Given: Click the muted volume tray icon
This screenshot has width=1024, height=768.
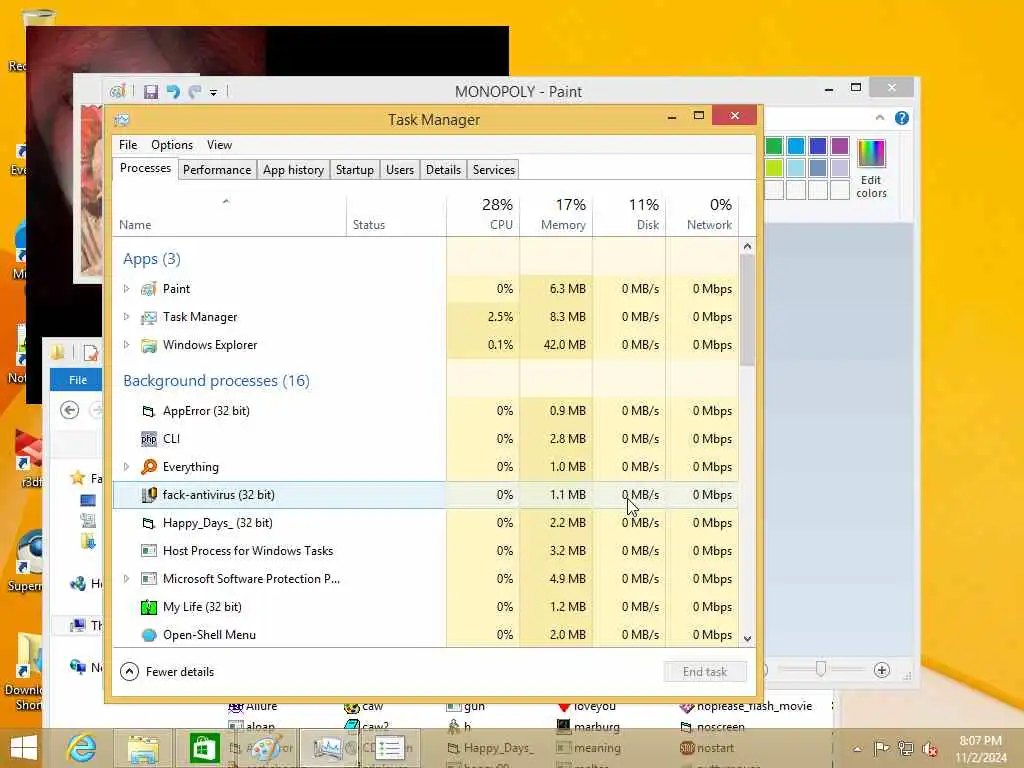Looking at the screenshot, I should click(929, 748).
